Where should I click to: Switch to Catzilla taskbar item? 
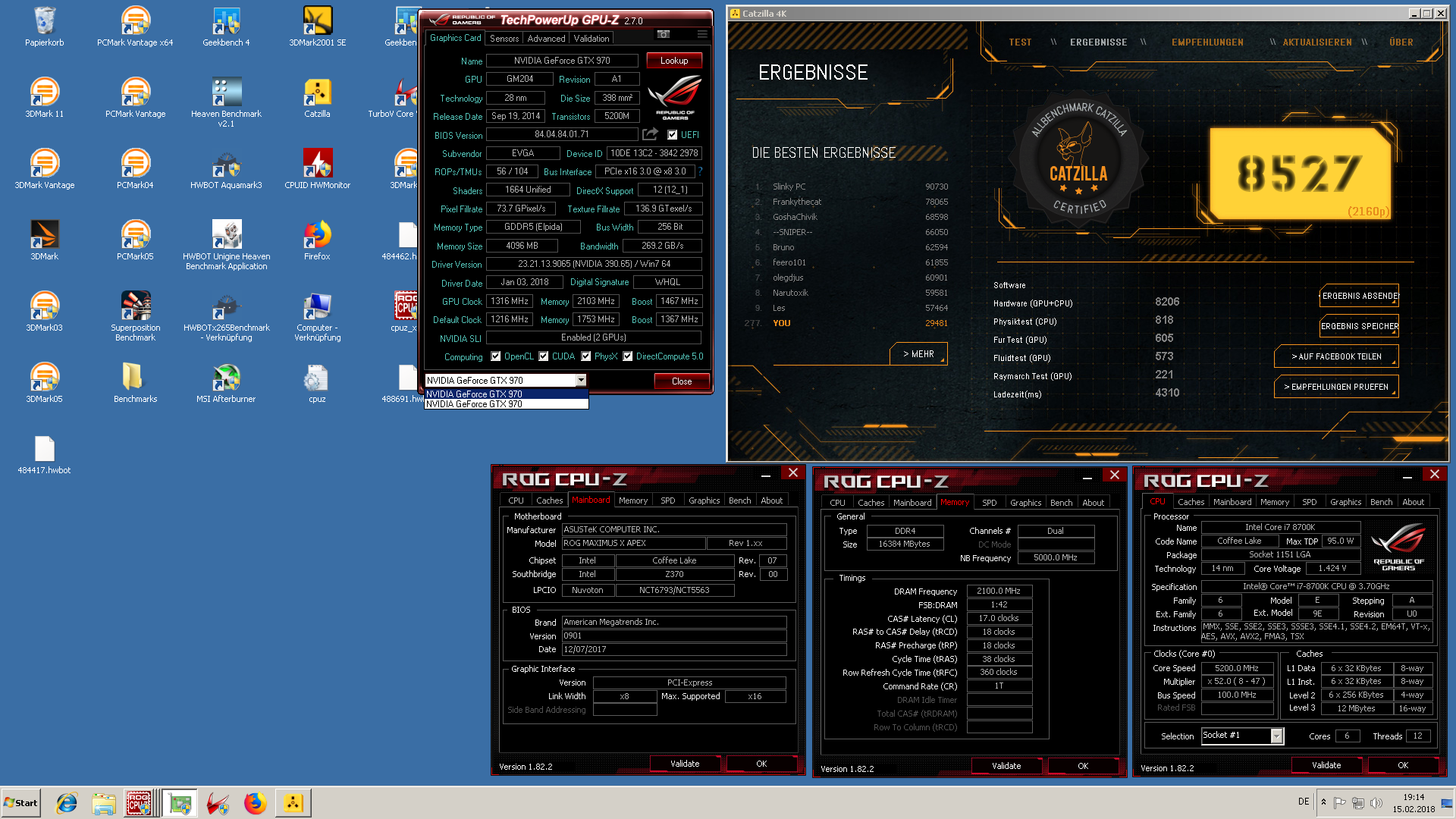[x=293, y=803]
